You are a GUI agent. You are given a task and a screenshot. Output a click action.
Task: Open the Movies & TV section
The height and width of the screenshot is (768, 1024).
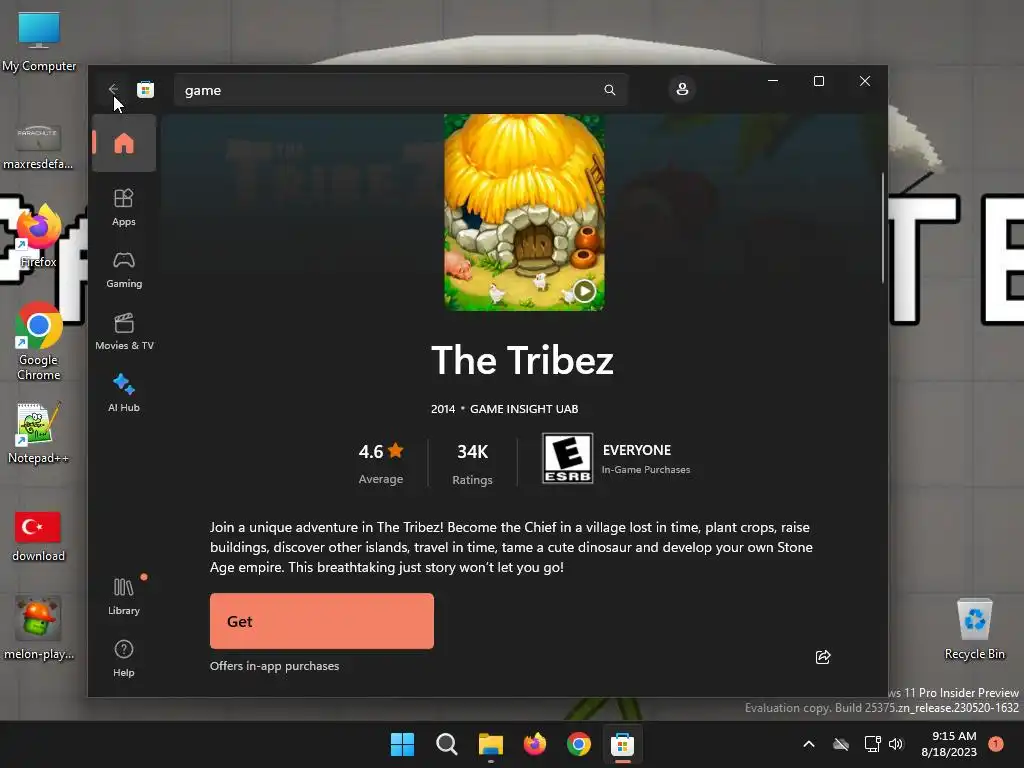[x=124, y=331]
